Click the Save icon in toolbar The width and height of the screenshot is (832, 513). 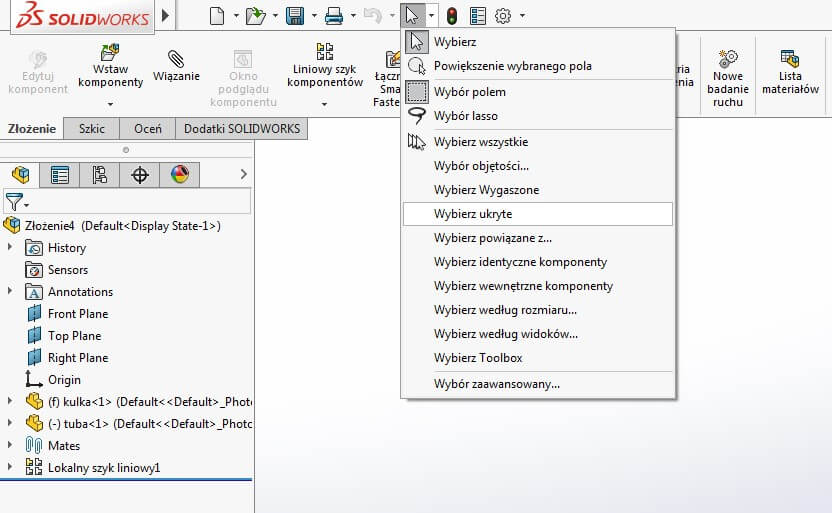[x=295, y=16]
